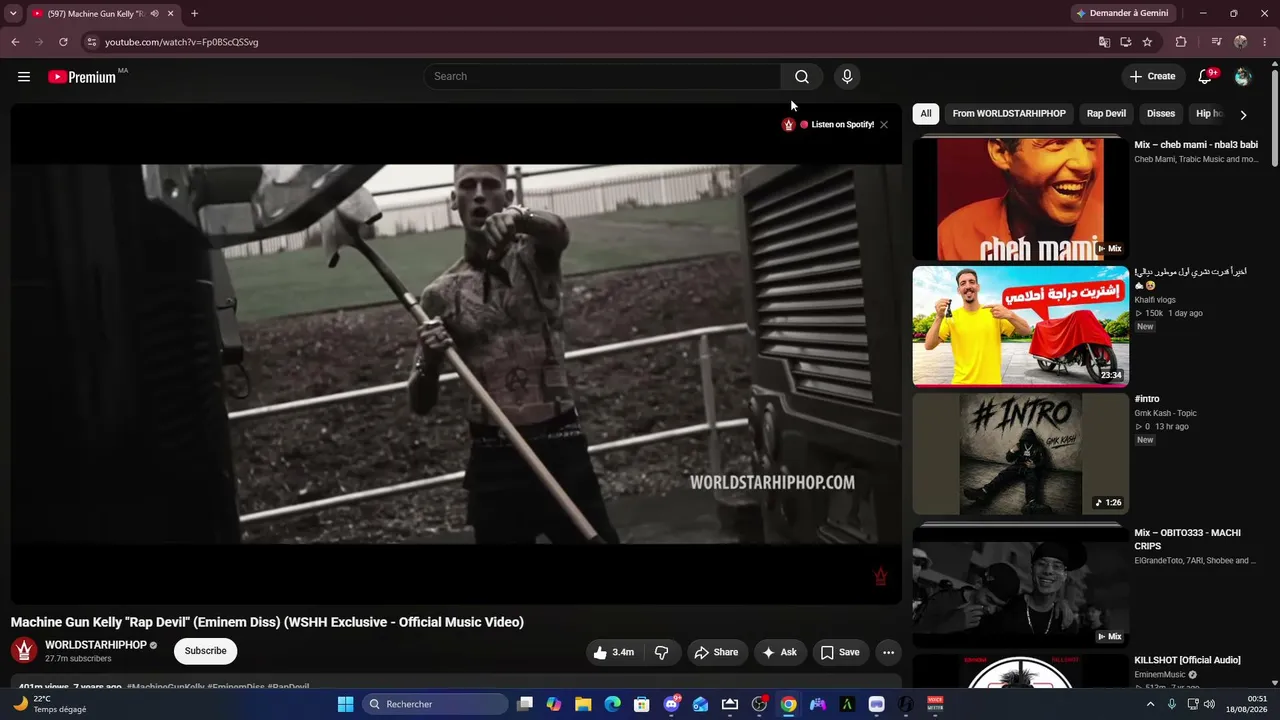1280x720 pixels.
Task: Go to YouTube Premium home logo
Action: point(82,77)
